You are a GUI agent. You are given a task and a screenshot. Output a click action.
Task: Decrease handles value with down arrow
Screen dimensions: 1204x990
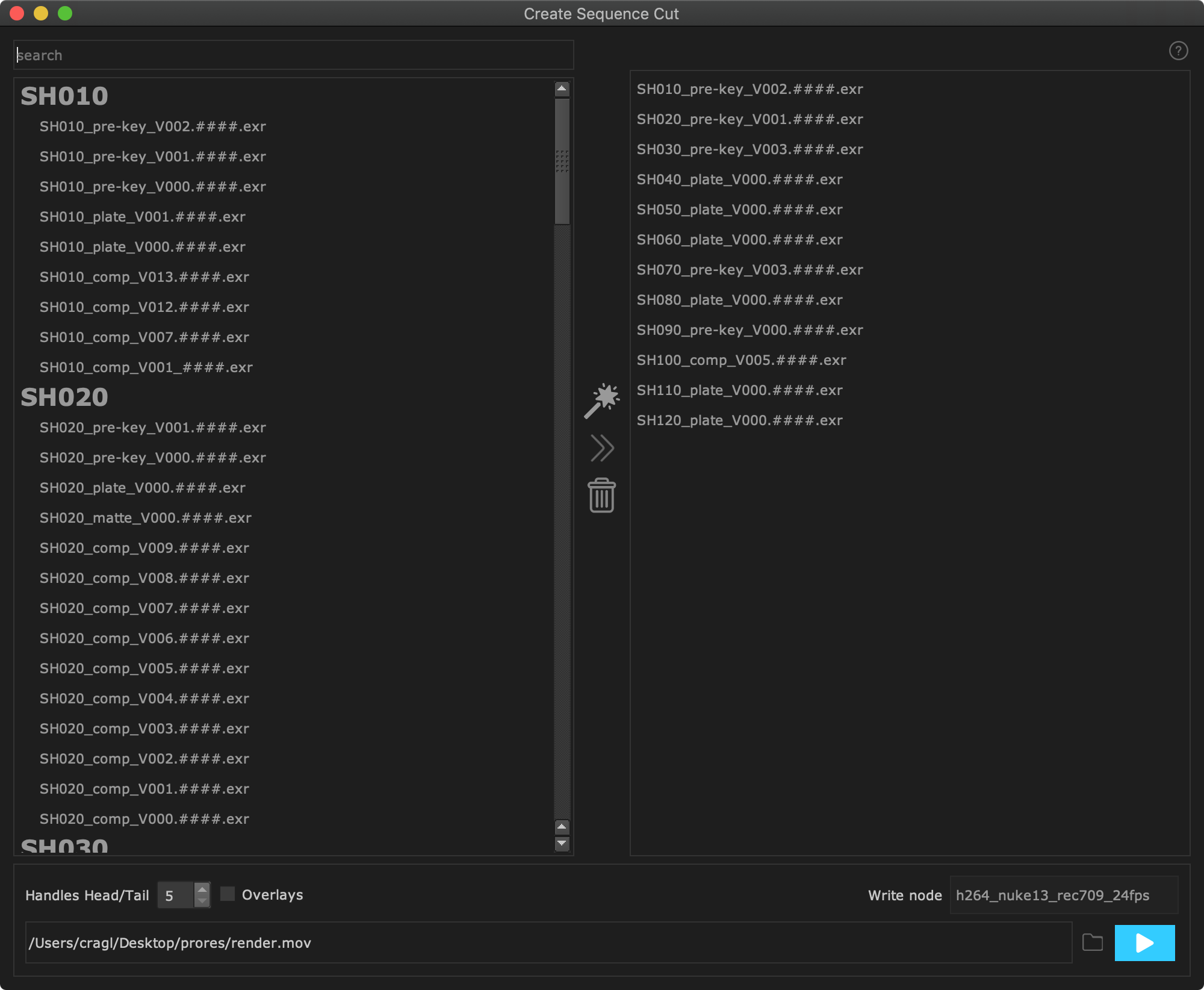[202, 901]
